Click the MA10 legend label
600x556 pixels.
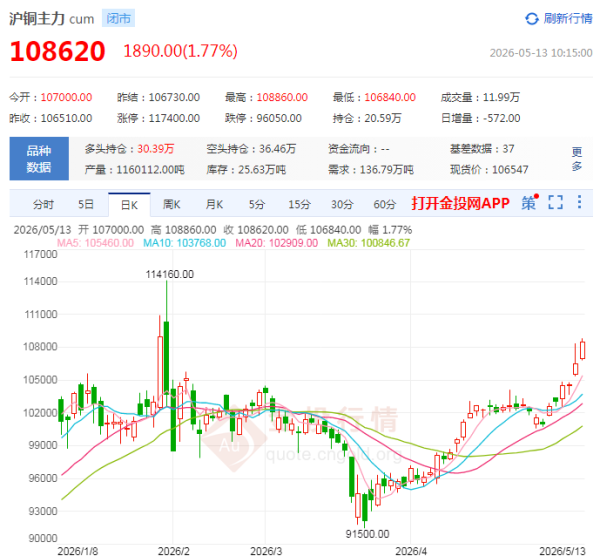(x=184, y=243)
